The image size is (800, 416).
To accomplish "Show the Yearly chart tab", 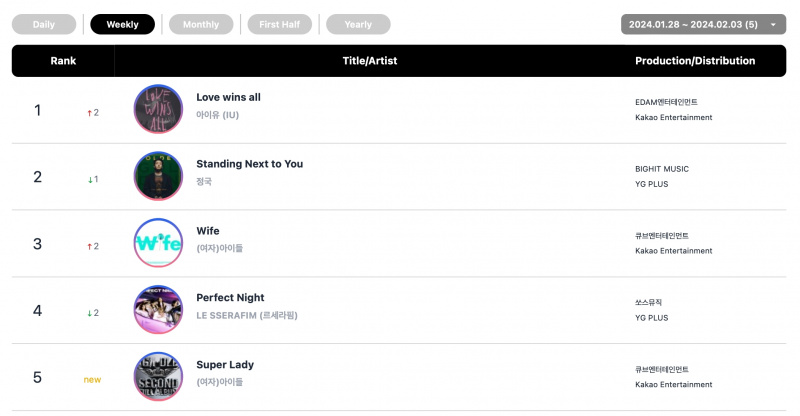I will tap(358, 25).
